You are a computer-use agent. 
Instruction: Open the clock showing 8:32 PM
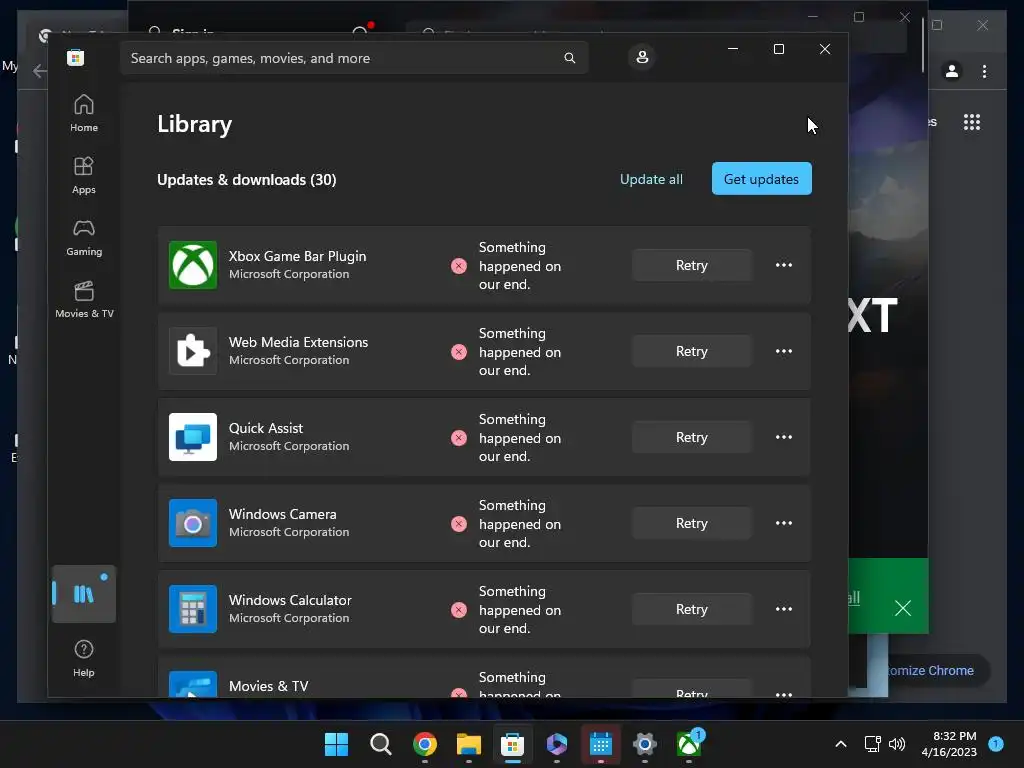(949, 744)
